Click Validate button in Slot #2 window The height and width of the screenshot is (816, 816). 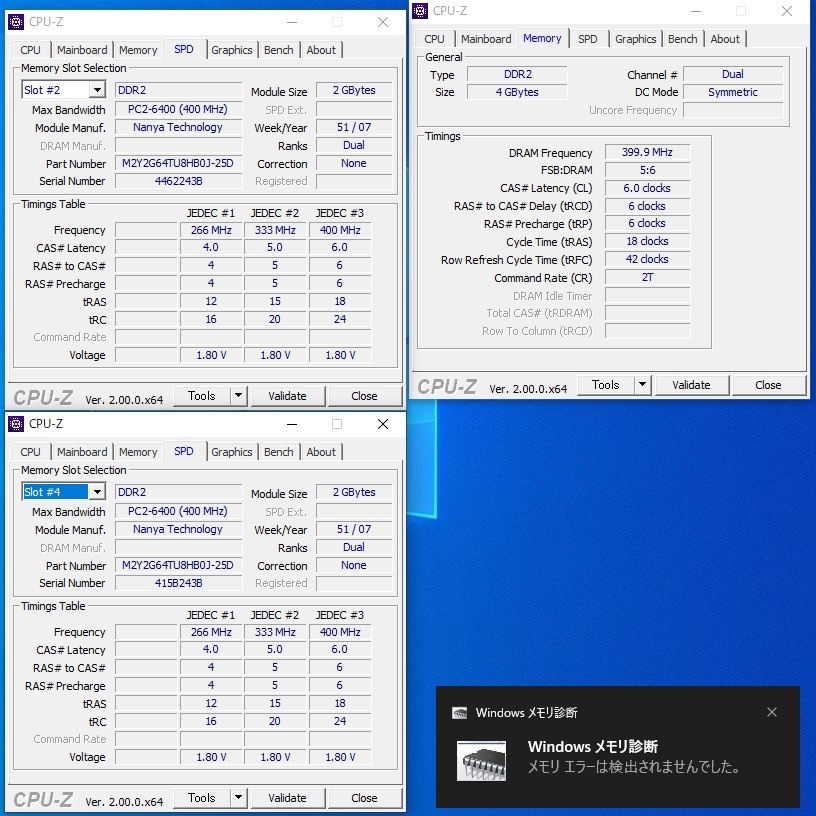(287, 396)
